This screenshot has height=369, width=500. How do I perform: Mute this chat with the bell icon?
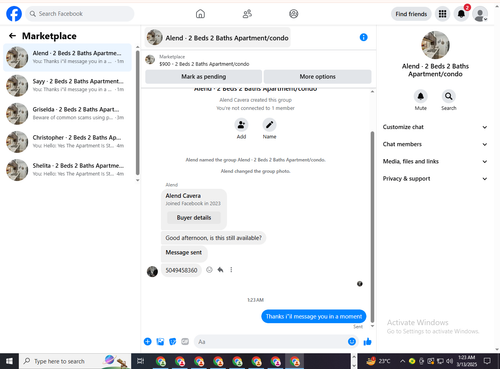pos(421,96)
